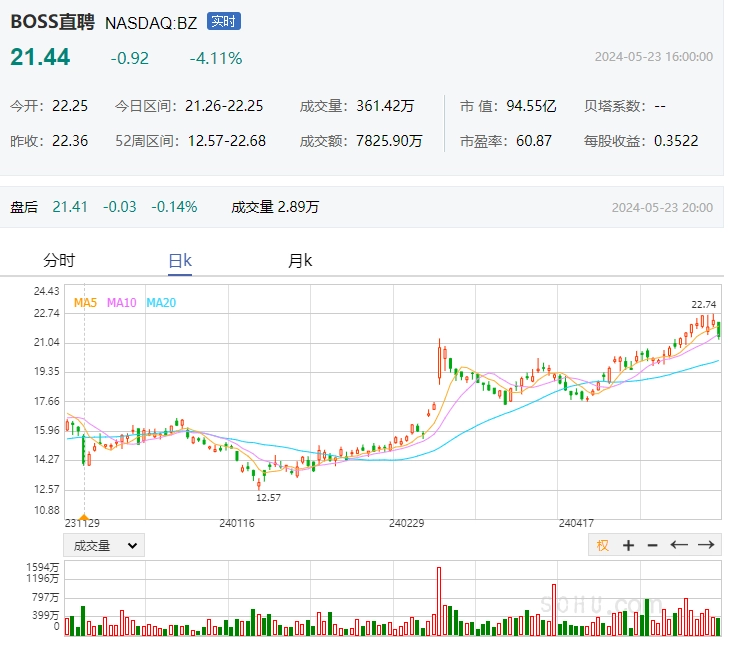
Task: Click the 52周区间 value 12.57-22.68
Action: pyautogui.click(x=227, y=141)
